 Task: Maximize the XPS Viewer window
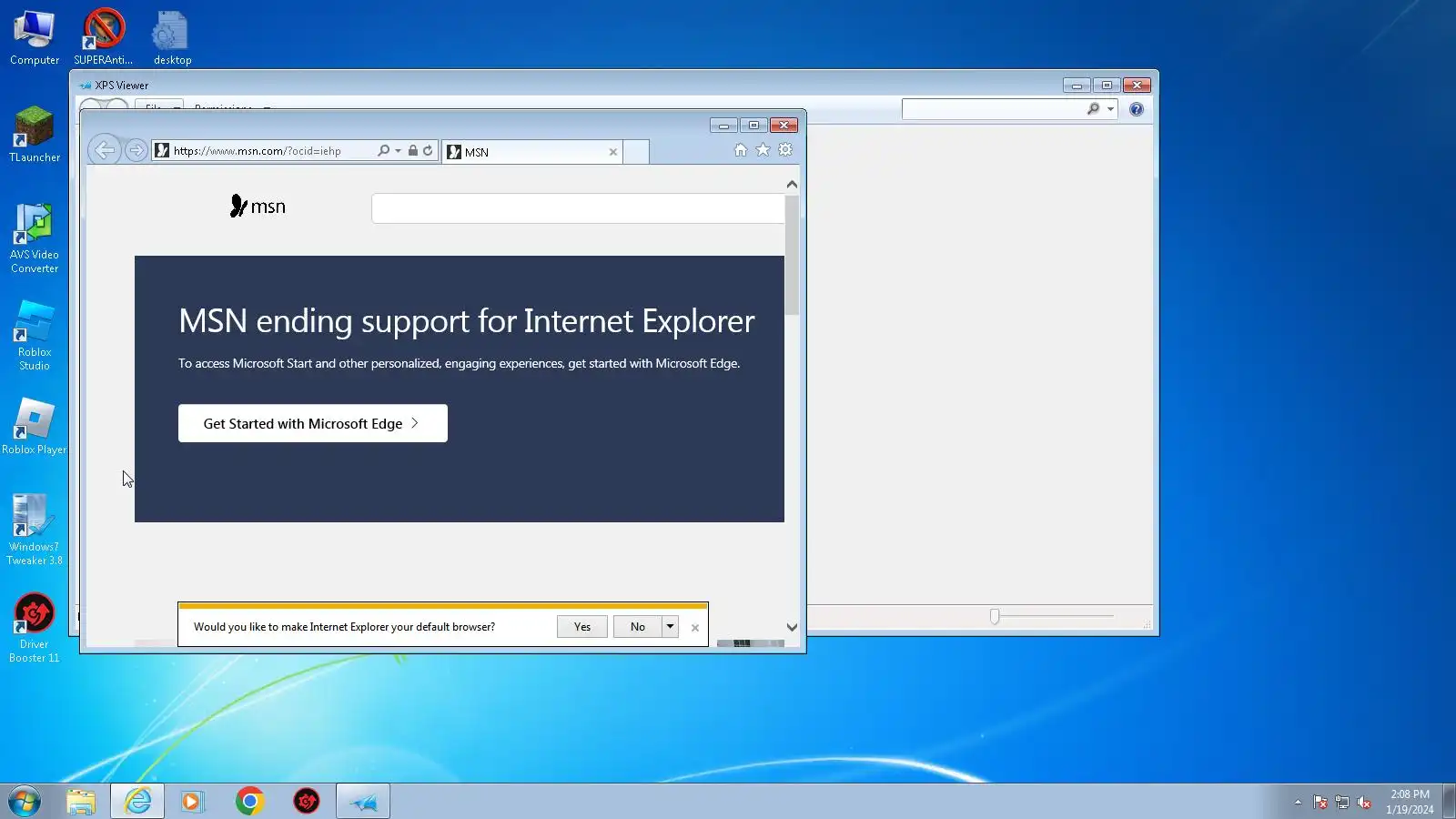[x=1107, y=86]
